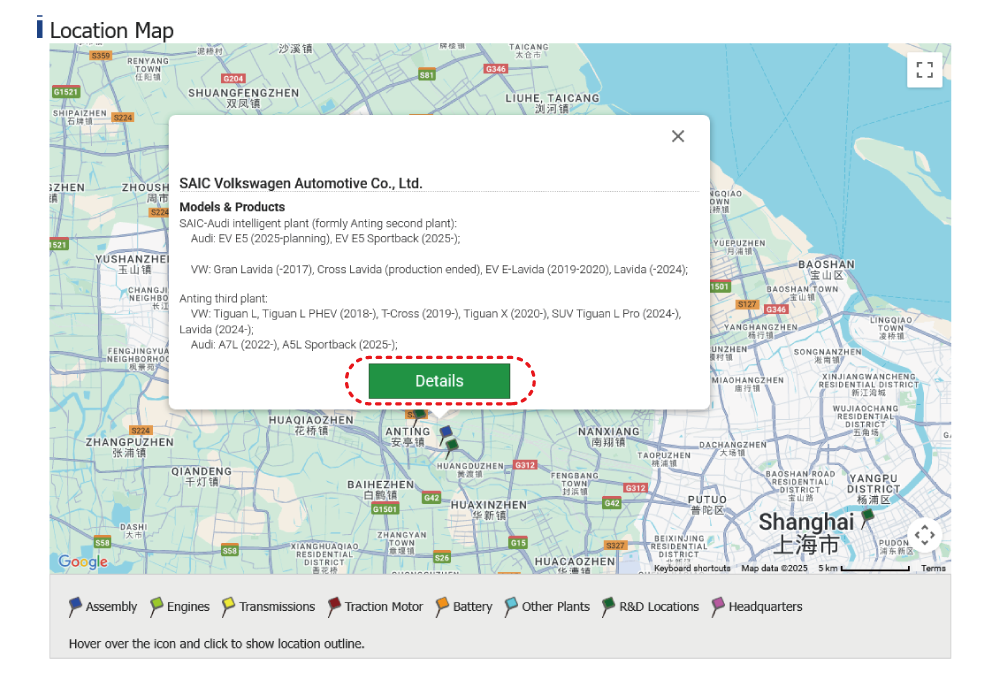Open Keyboard shortcuts link
1000x691 pixels.
[x=692, y=568]
